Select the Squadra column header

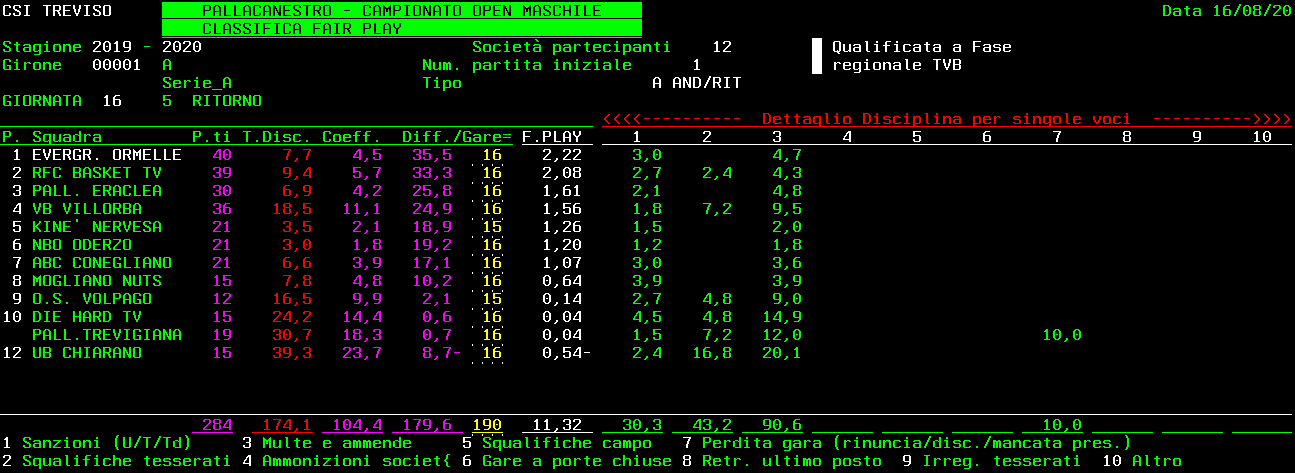tap(66, 137)
